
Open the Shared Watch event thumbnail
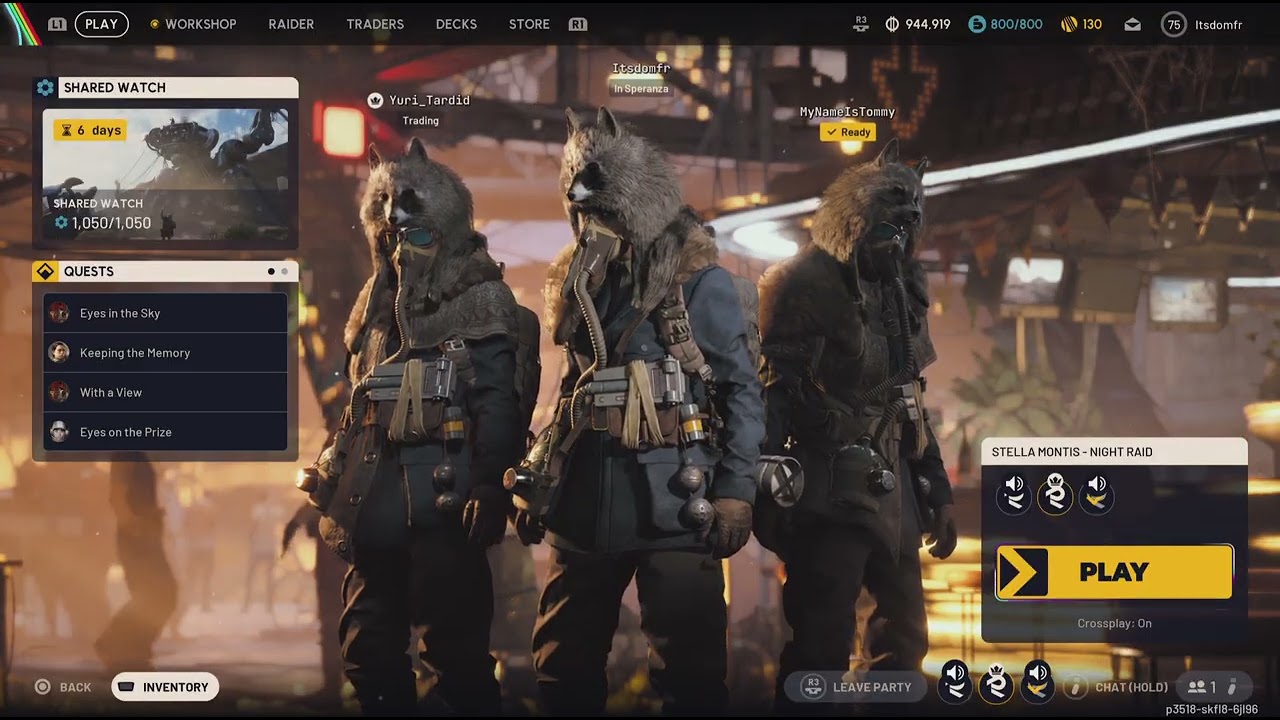(165, 175)
